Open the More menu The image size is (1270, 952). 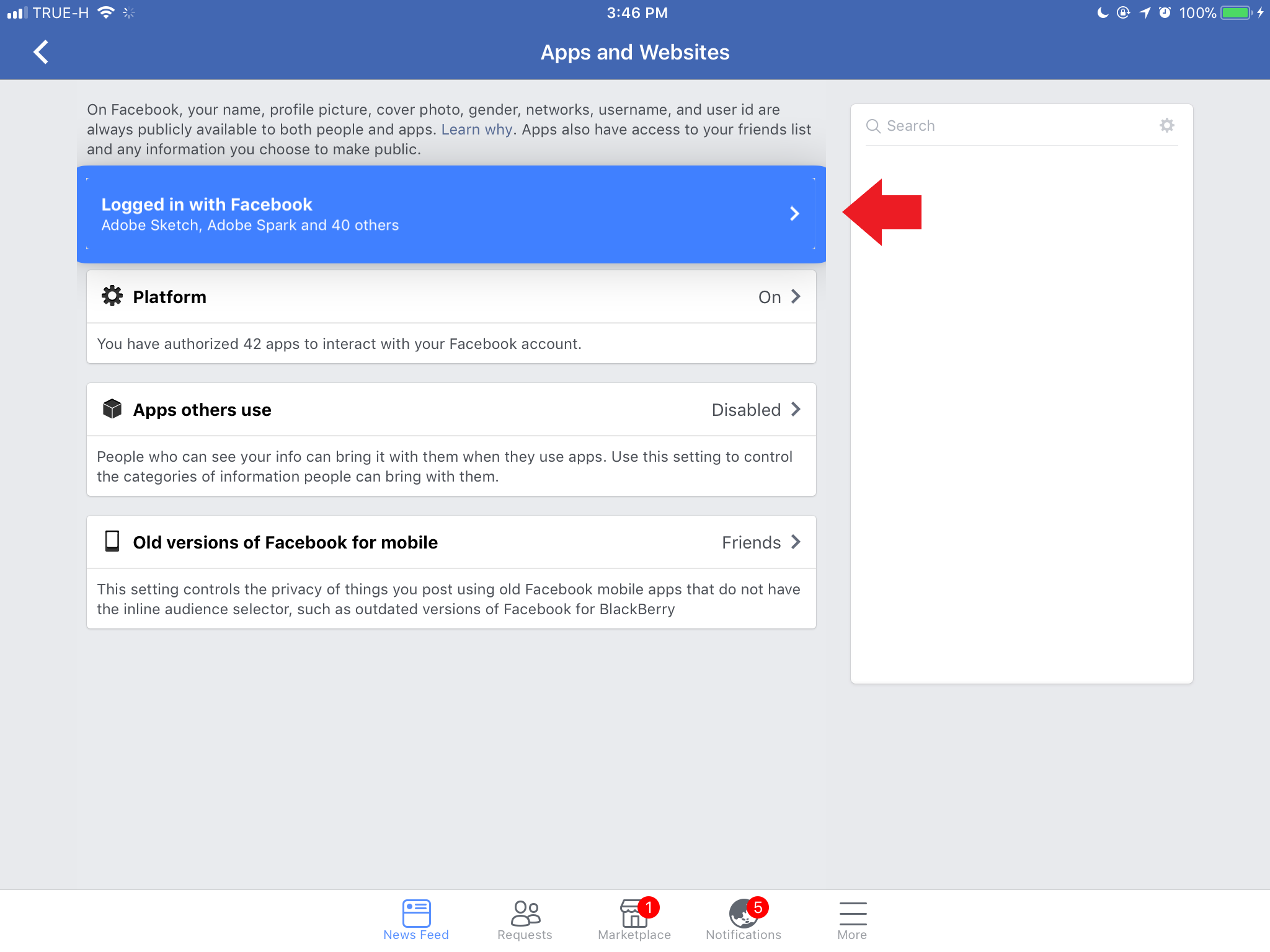(x=852, y=919)
